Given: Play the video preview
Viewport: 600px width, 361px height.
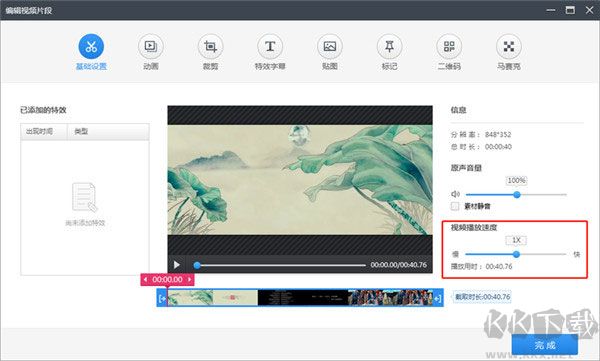Looking at the screenshot, I should tap(177, 265).
